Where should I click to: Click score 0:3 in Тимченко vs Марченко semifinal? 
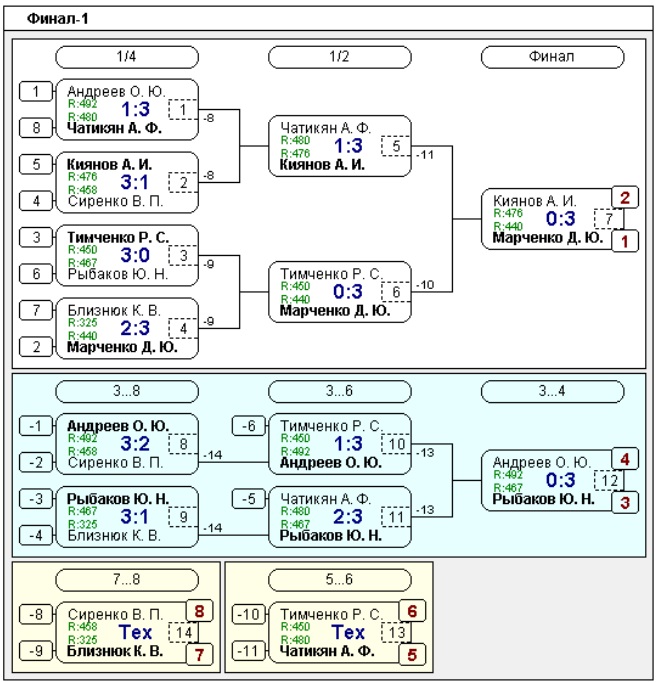(348, 292)
